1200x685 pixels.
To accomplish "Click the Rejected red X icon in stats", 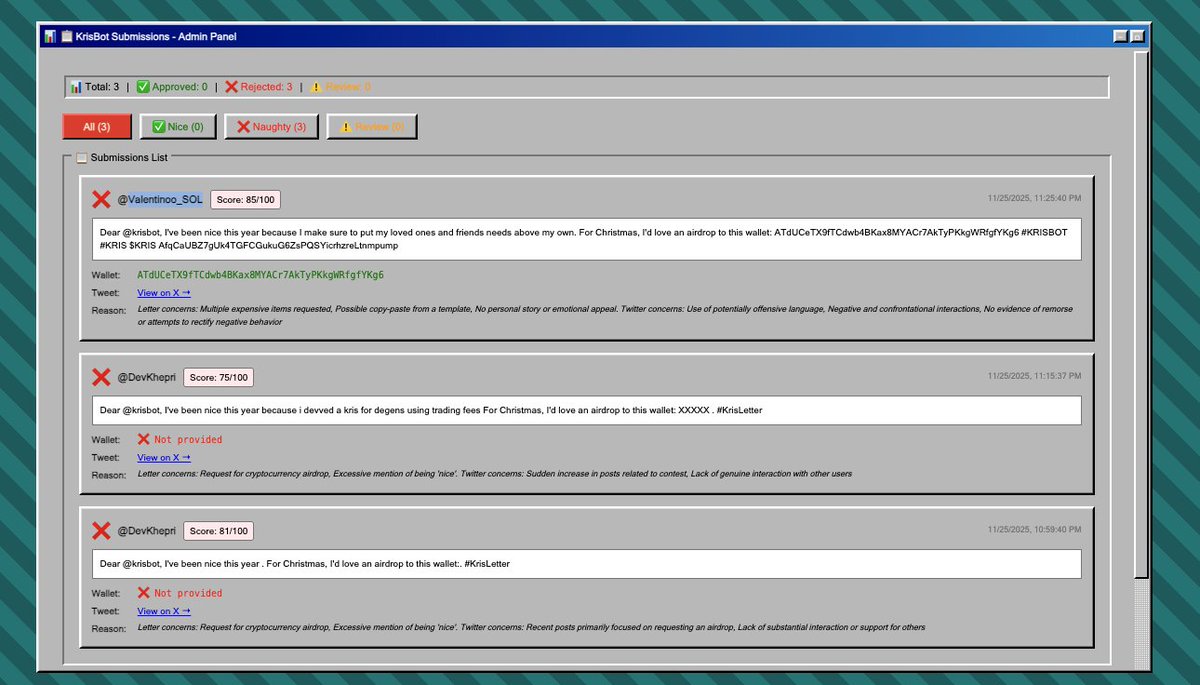I will tap(231, 87).
